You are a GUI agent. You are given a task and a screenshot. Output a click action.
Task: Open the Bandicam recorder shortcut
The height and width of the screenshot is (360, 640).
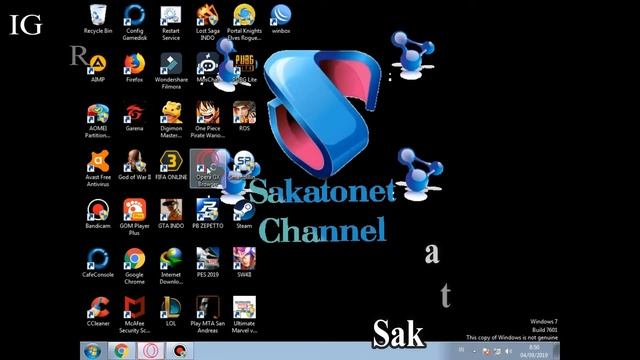[x=98, y=214]
